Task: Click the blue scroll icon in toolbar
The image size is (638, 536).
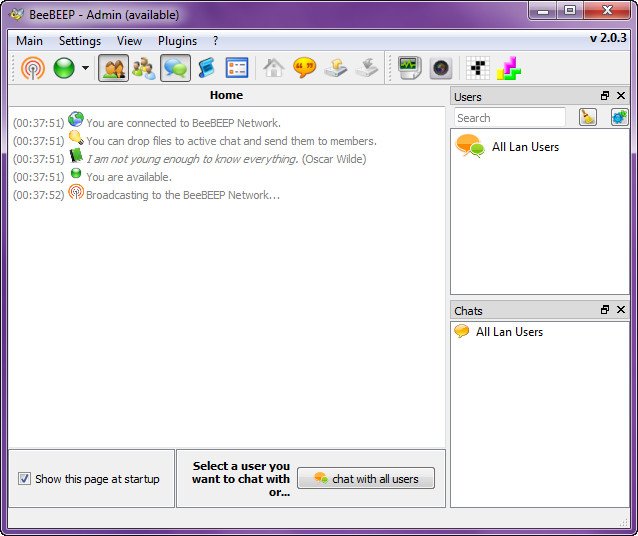Action: point(206,68)
